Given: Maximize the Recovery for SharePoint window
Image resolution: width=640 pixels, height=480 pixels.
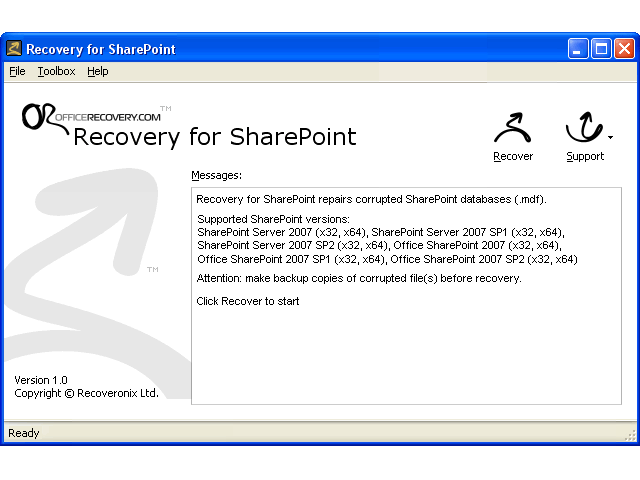Looking at the screenshot, I should (601, 49).
